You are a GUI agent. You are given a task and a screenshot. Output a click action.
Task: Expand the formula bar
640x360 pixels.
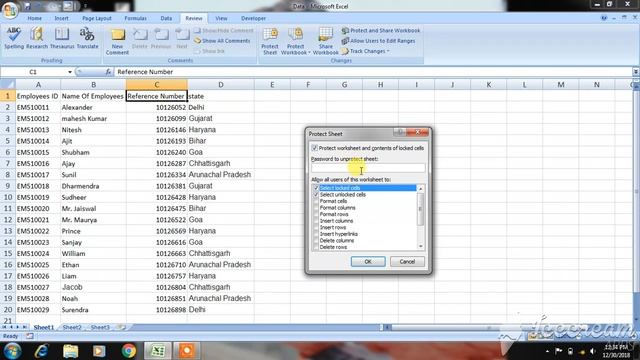[636, 72]
